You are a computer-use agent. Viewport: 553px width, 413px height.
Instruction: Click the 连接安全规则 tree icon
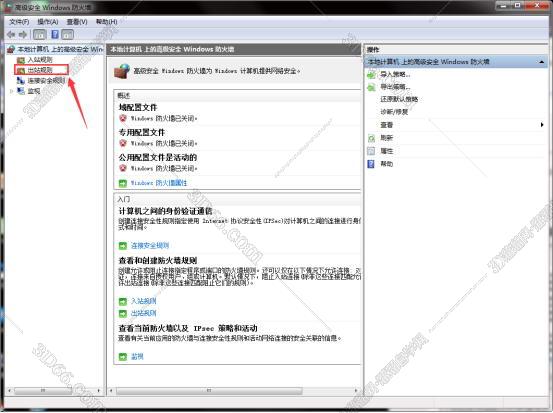(21, 81)
